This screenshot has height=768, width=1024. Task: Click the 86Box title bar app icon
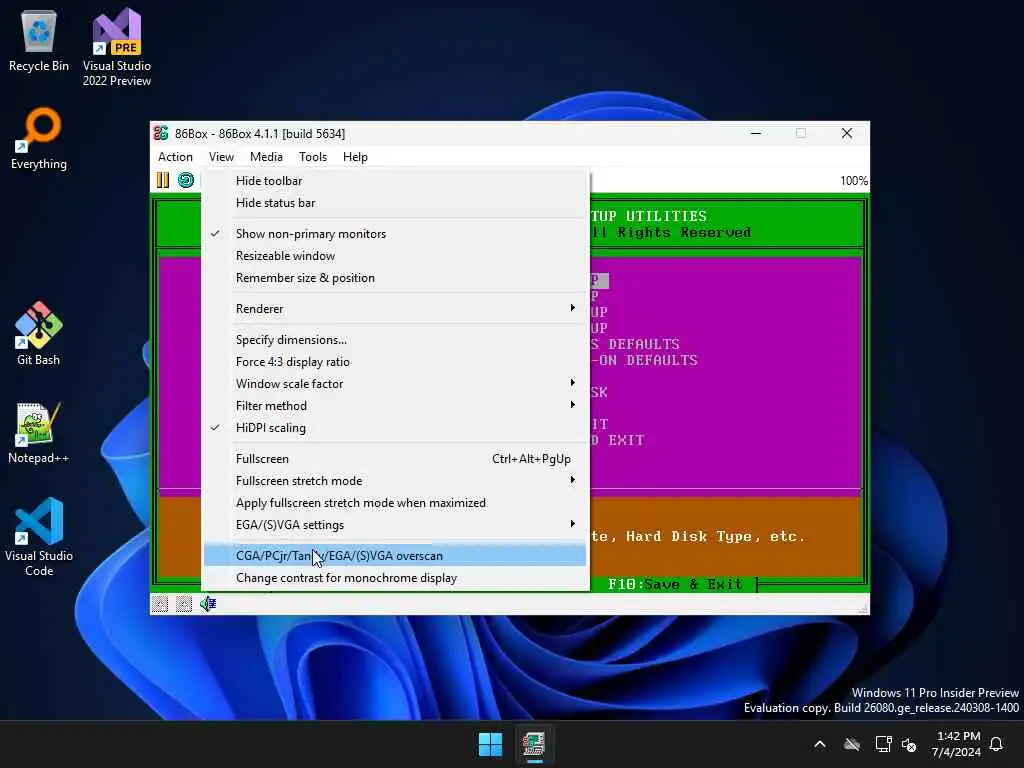tap(161, 133)
